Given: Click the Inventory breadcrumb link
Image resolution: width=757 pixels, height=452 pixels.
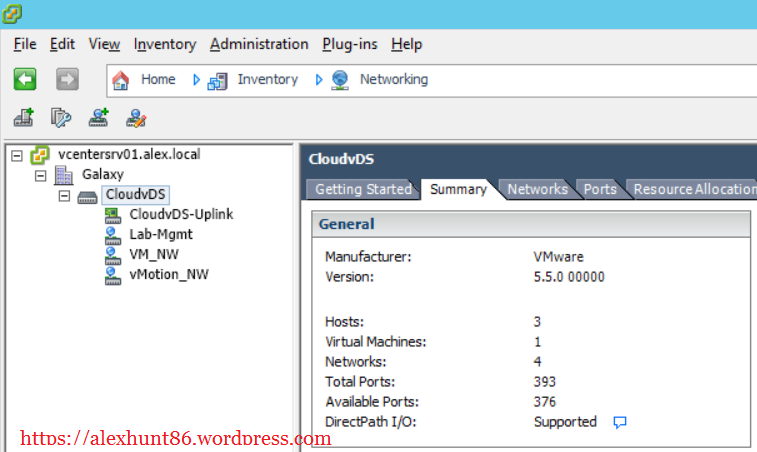Looking at the screenshot, I should 267,79.
